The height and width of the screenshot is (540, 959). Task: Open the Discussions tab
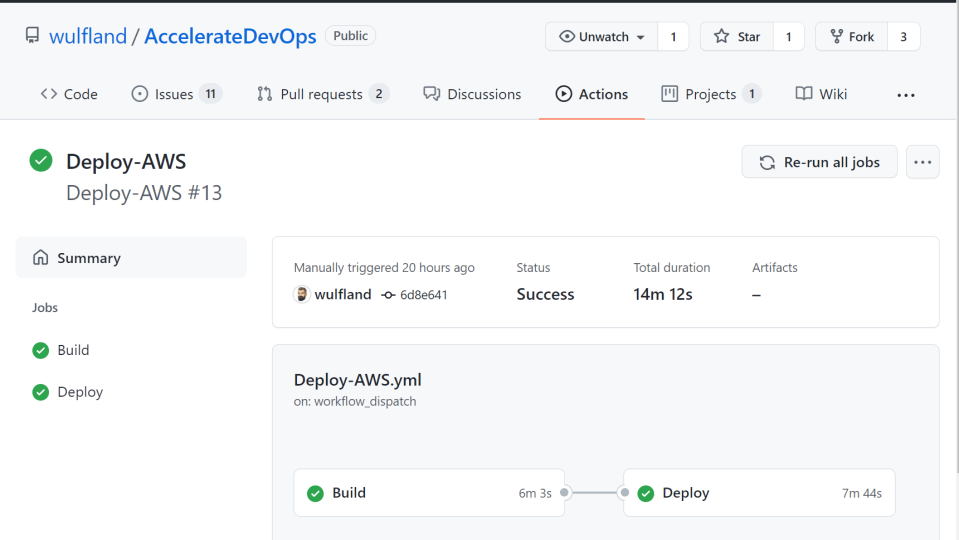coord(472,94)
